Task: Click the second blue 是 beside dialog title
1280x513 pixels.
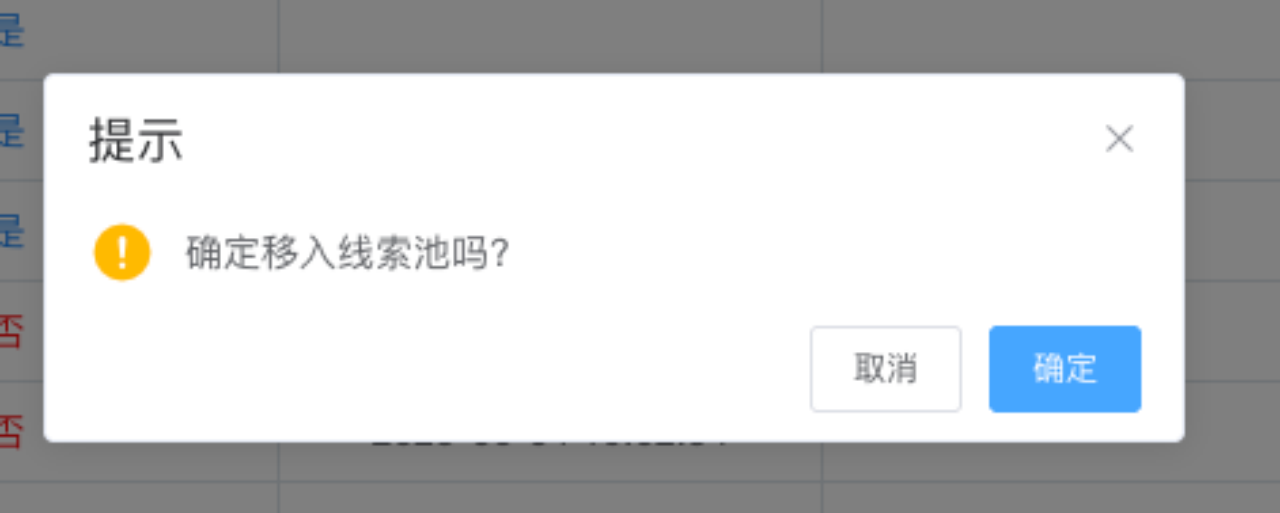Action: [11, 130]
